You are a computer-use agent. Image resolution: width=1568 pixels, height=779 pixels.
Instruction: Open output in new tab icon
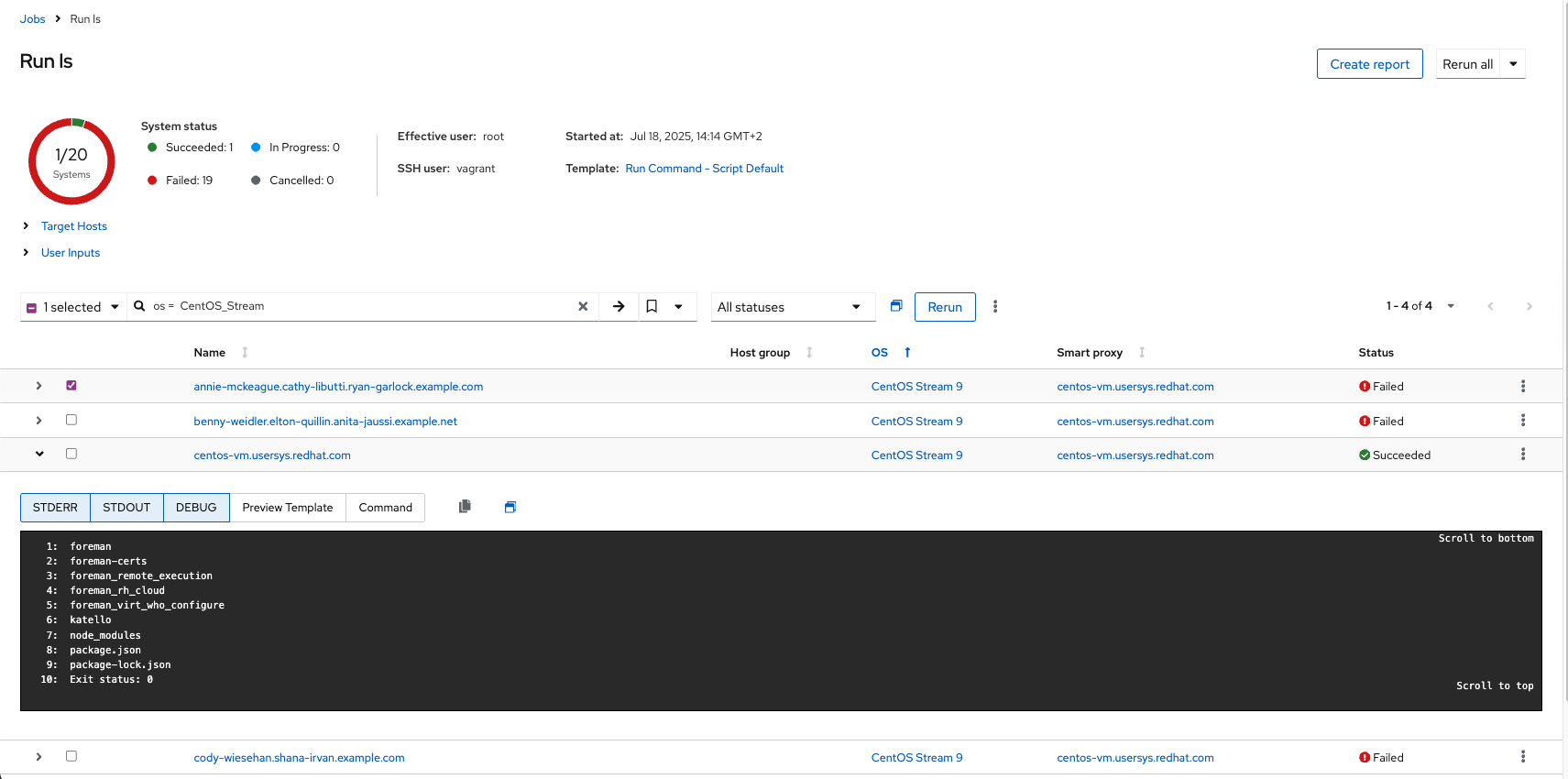click(x=510, y=508)
